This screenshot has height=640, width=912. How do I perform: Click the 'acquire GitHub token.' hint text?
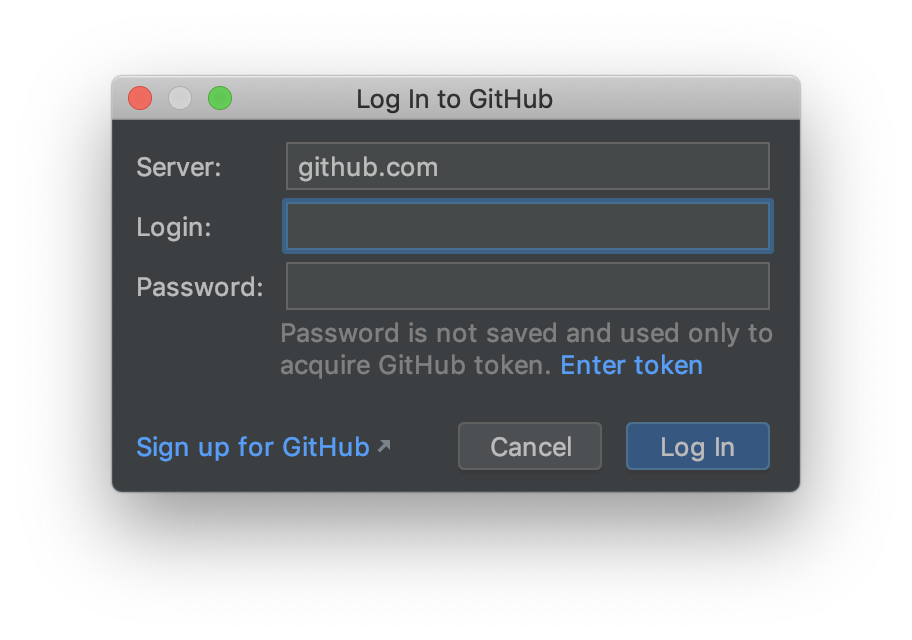pyautogui.click(x=415, y=366)
